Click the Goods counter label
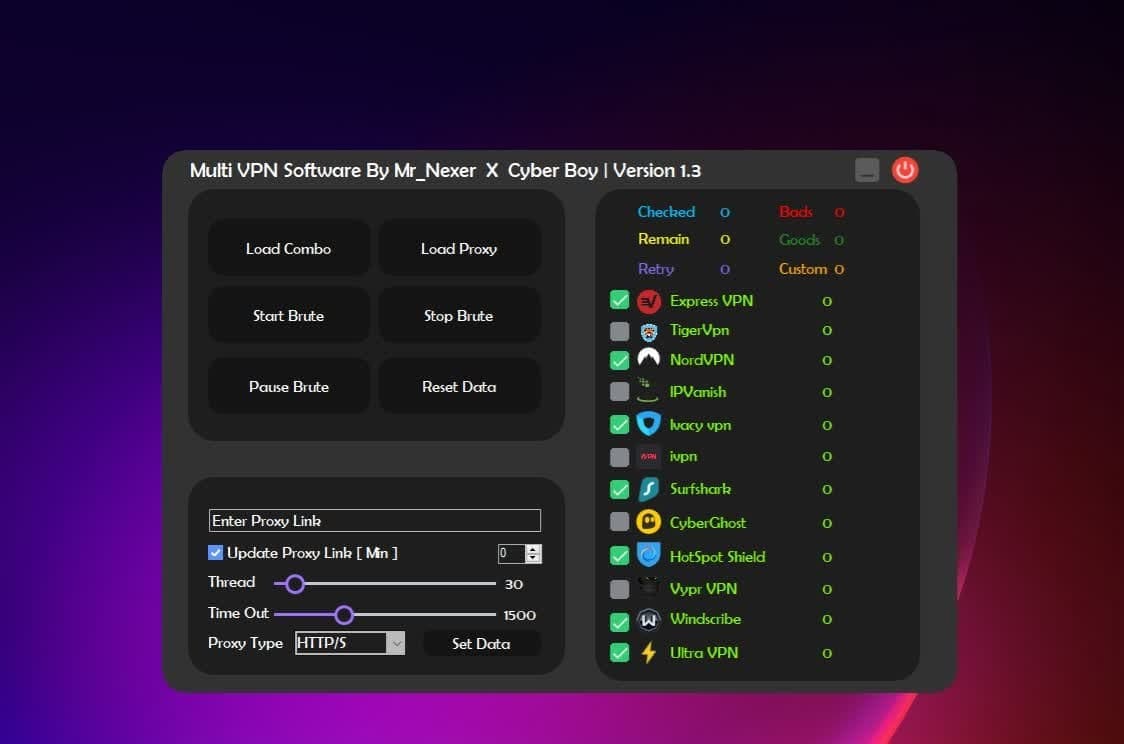This screenshot has width=1124, height=744. [x=800, y=240]
